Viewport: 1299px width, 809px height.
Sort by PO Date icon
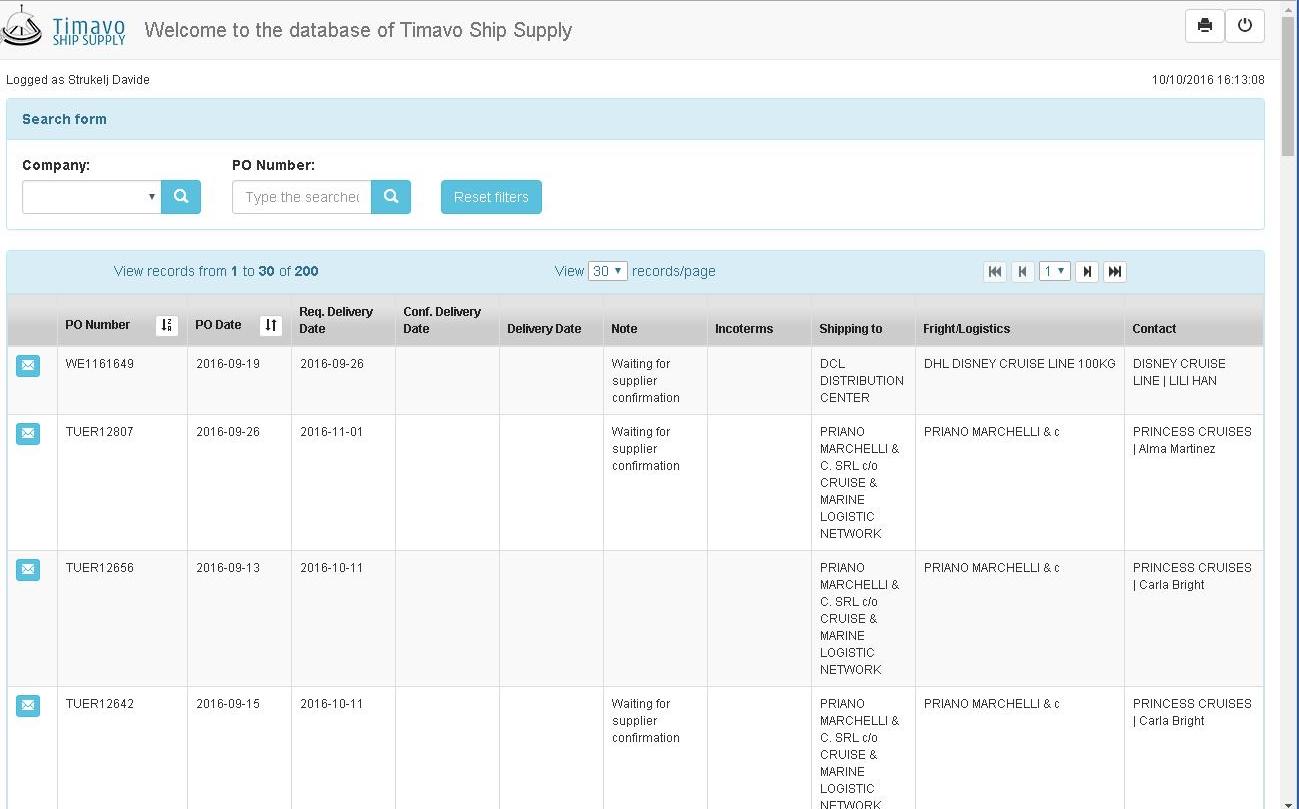pos(271,325)
